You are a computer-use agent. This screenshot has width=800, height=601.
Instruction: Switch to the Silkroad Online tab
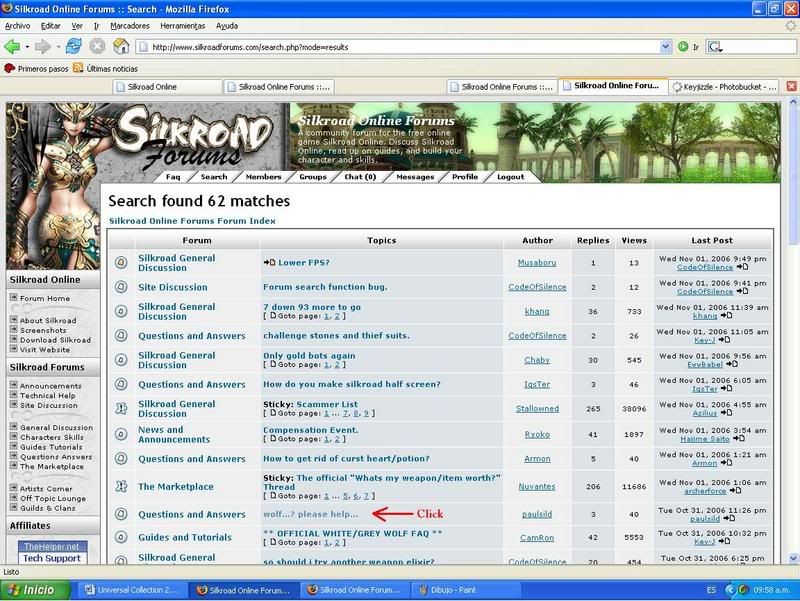tap(167, 87)
